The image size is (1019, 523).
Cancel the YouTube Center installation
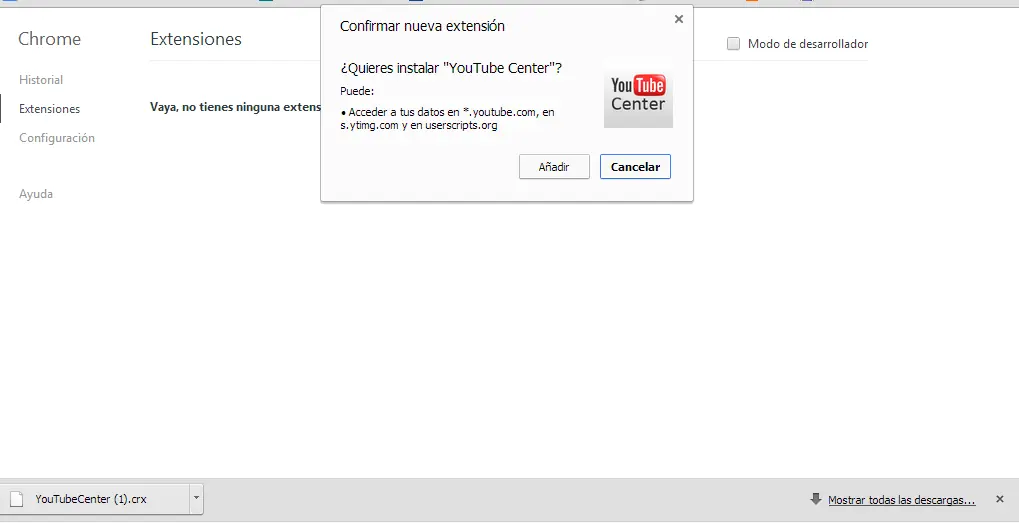tap(635, 167)
